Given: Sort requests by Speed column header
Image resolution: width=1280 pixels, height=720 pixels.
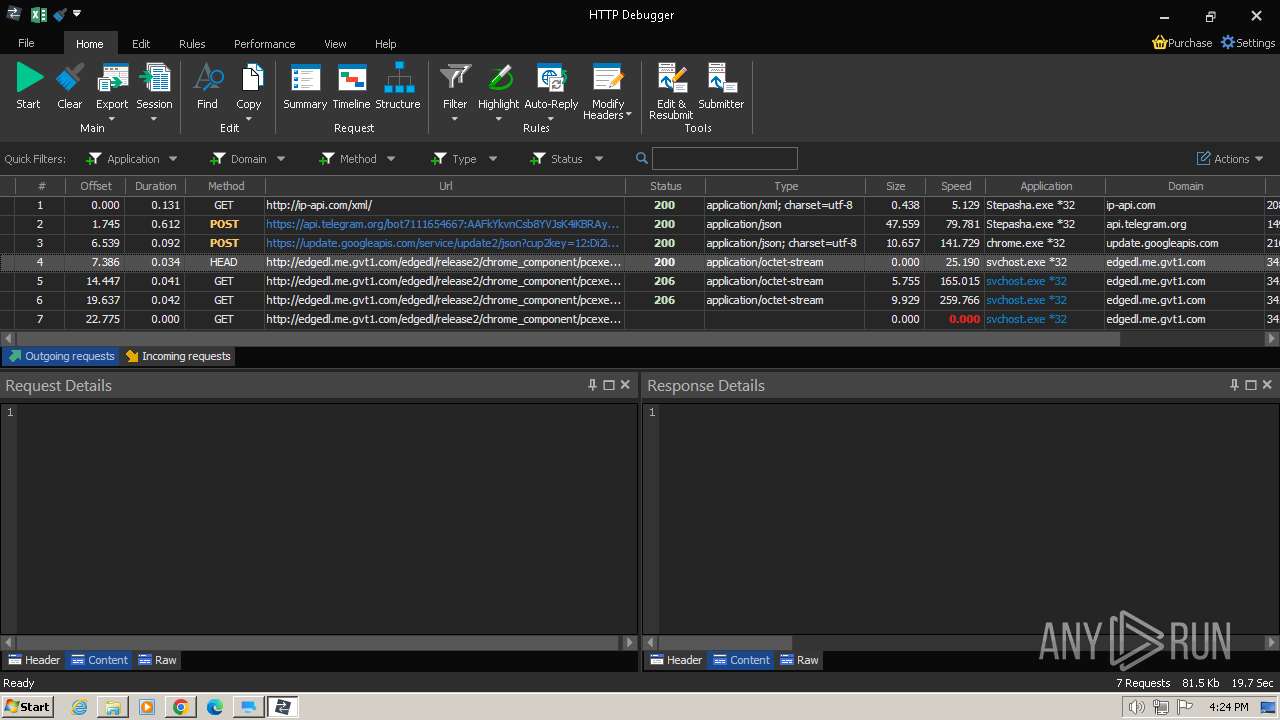Looking at the screenshot, I should [955, 186].
